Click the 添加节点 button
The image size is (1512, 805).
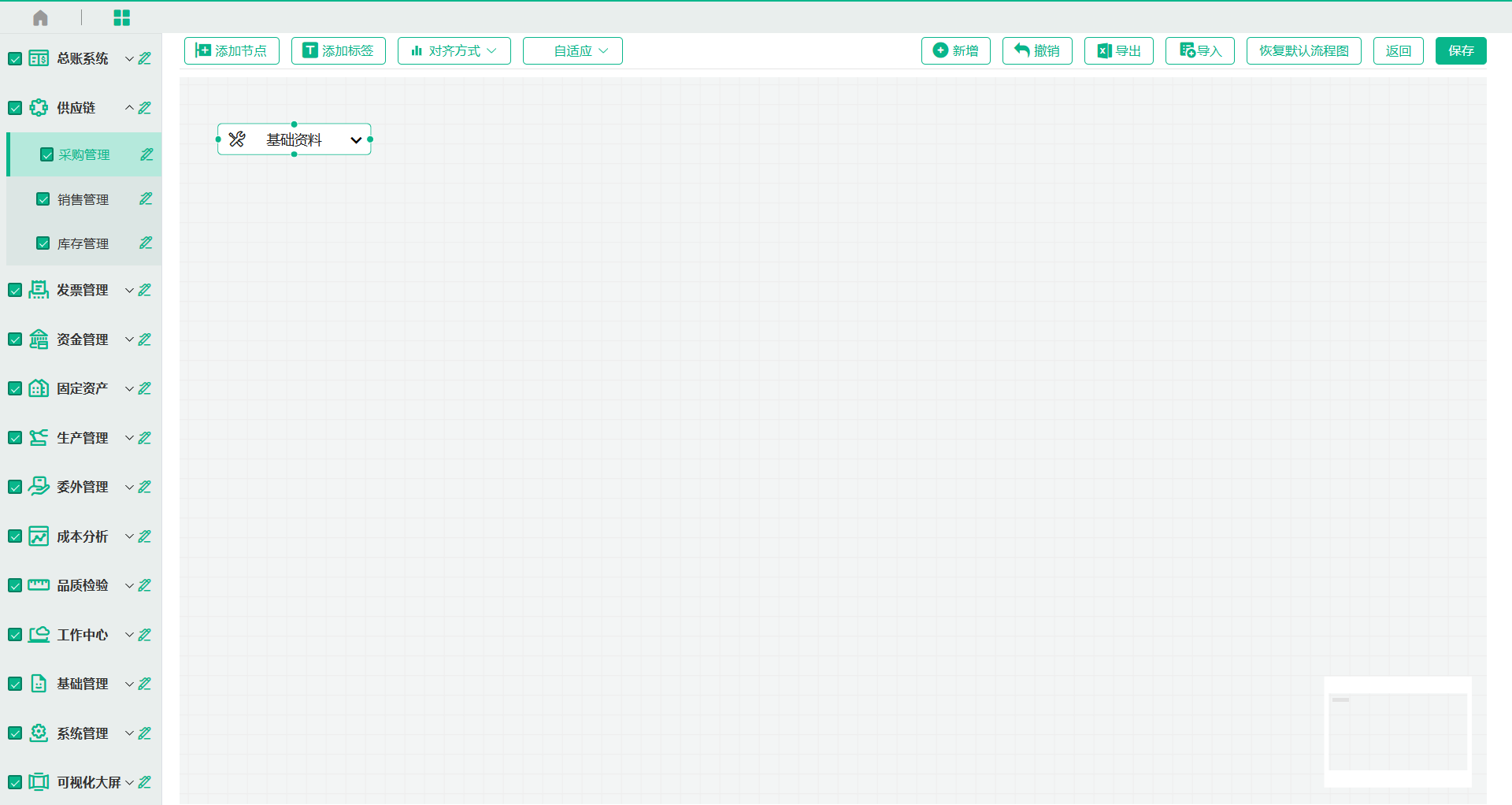click(x=232, y=50)
